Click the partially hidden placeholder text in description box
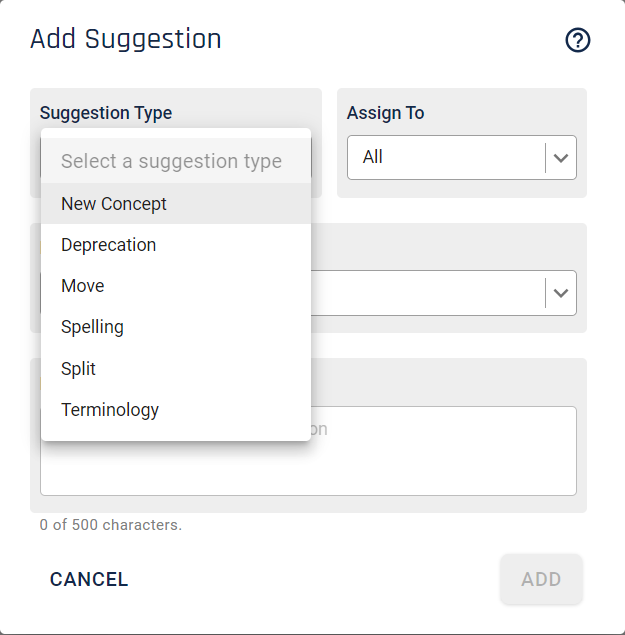This screenshot has height=635, width=625. tap(319, 429)
